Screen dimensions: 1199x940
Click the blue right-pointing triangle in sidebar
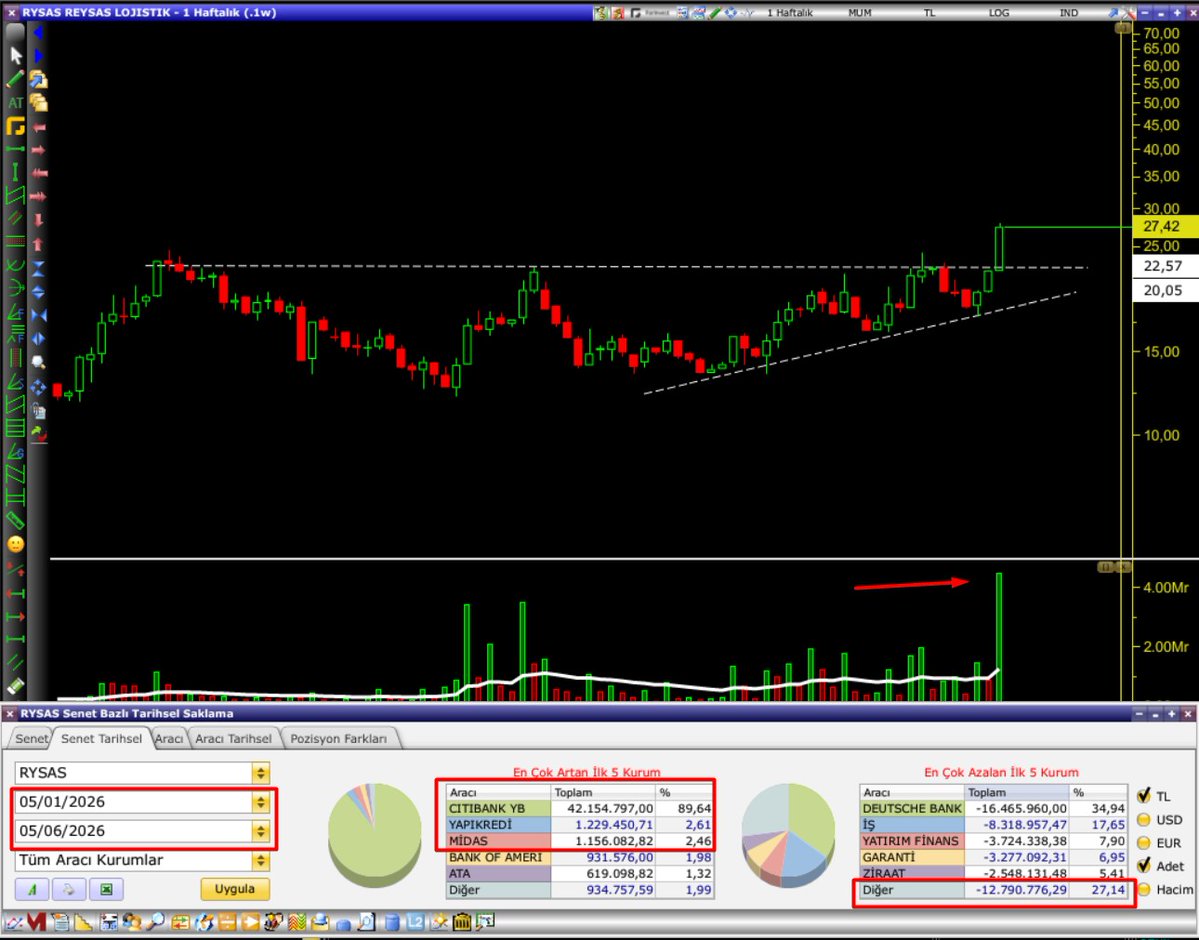click(38, 56)
